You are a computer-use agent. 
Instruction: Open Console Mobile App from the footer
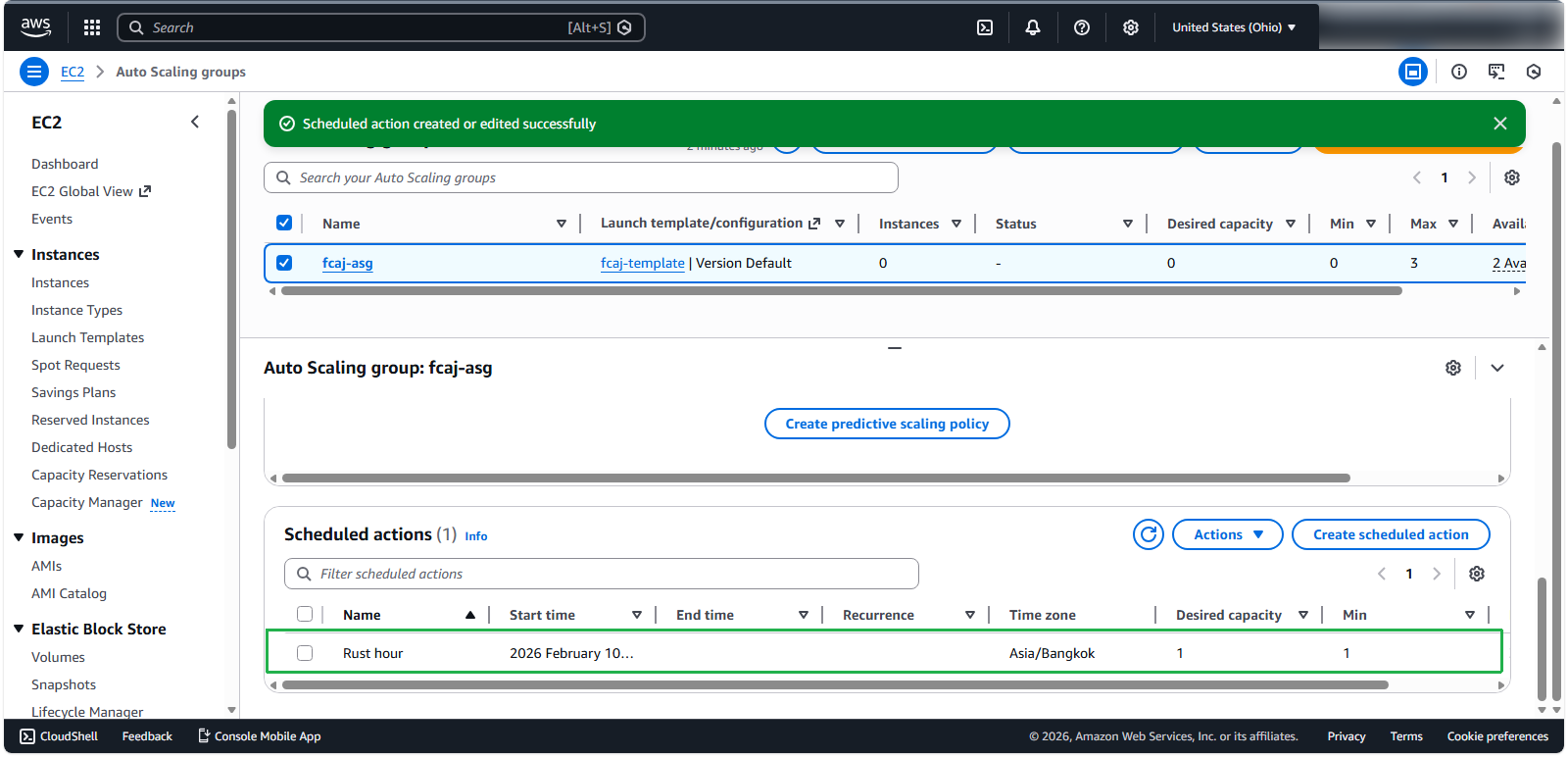click(260, 736)
